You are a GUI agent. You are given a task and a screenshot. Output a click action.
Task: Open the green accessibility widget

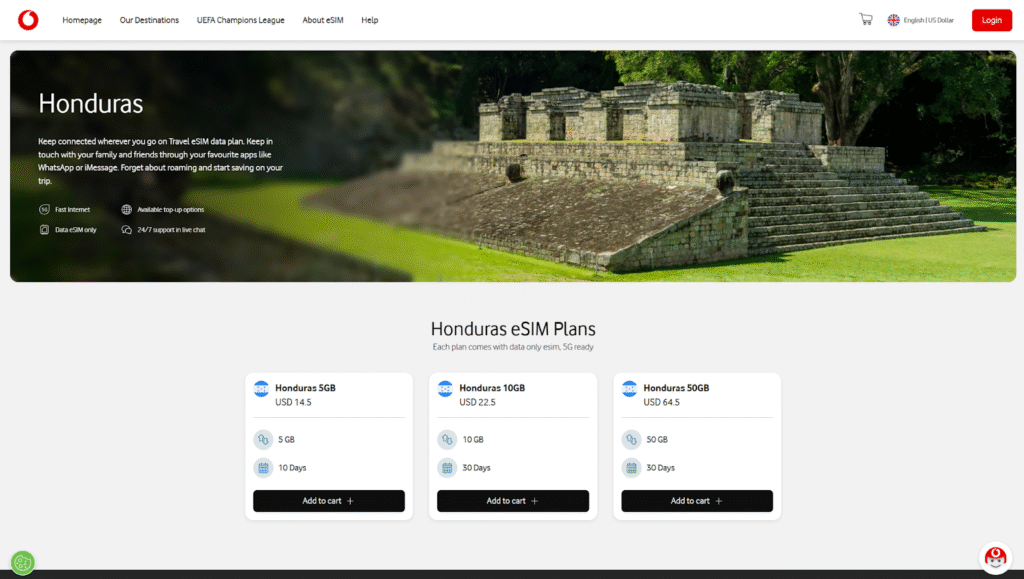click(22, 562)
